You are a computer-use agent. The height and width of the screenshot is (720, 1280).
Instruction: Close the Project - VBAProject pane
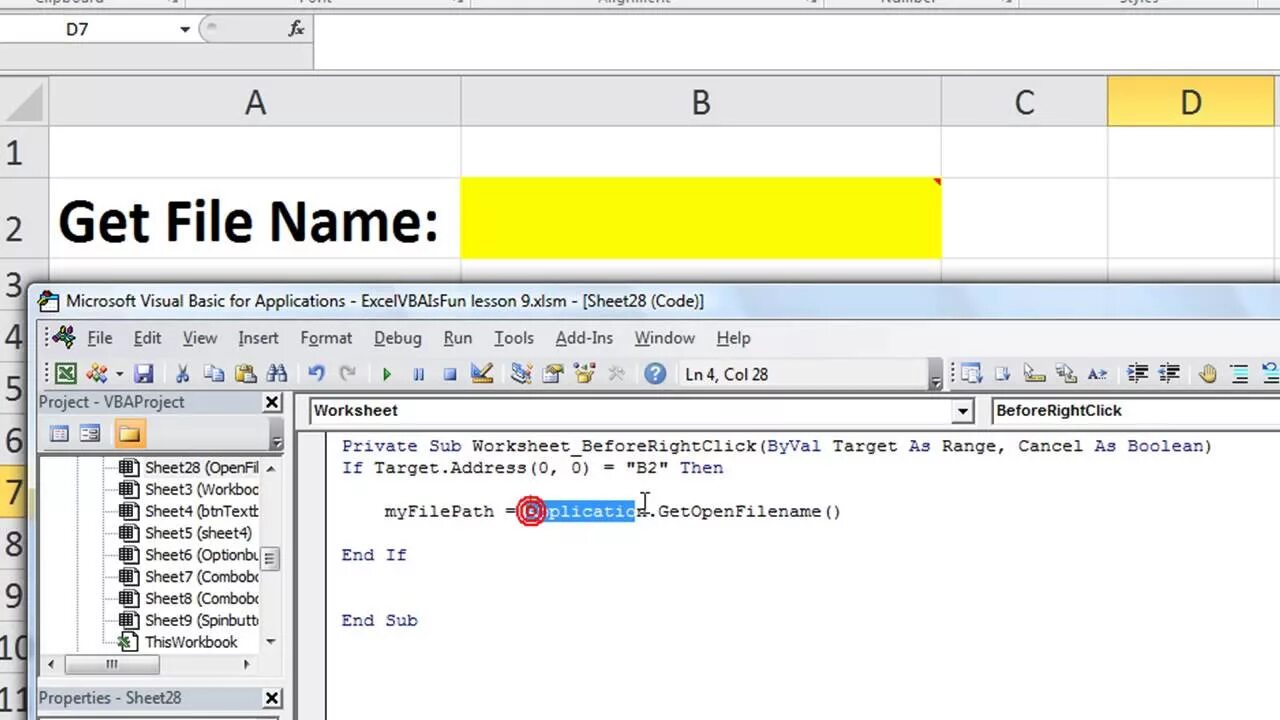pyautogui.click(x=272, y=402)
